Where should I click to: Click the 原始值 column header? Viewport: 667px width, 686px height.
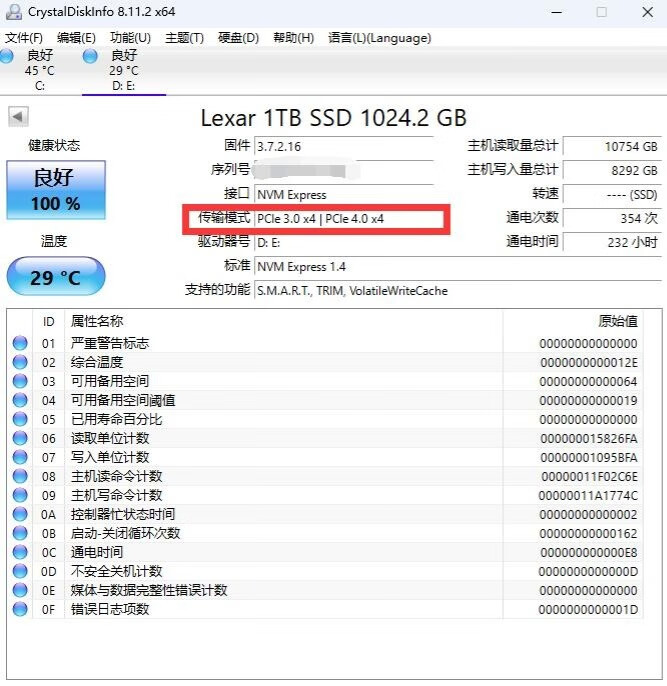(616, 321)
